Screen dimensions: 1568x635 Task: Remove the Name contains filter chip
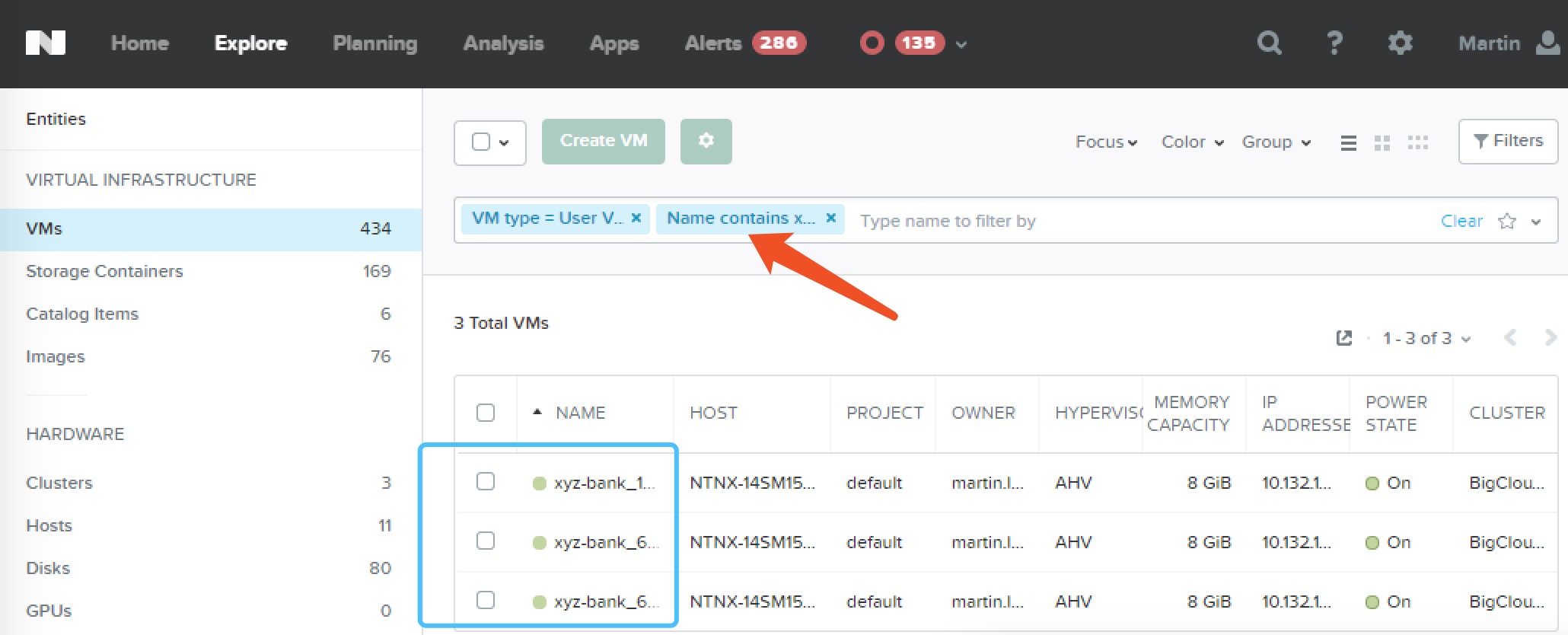click(x=831, y=218)
